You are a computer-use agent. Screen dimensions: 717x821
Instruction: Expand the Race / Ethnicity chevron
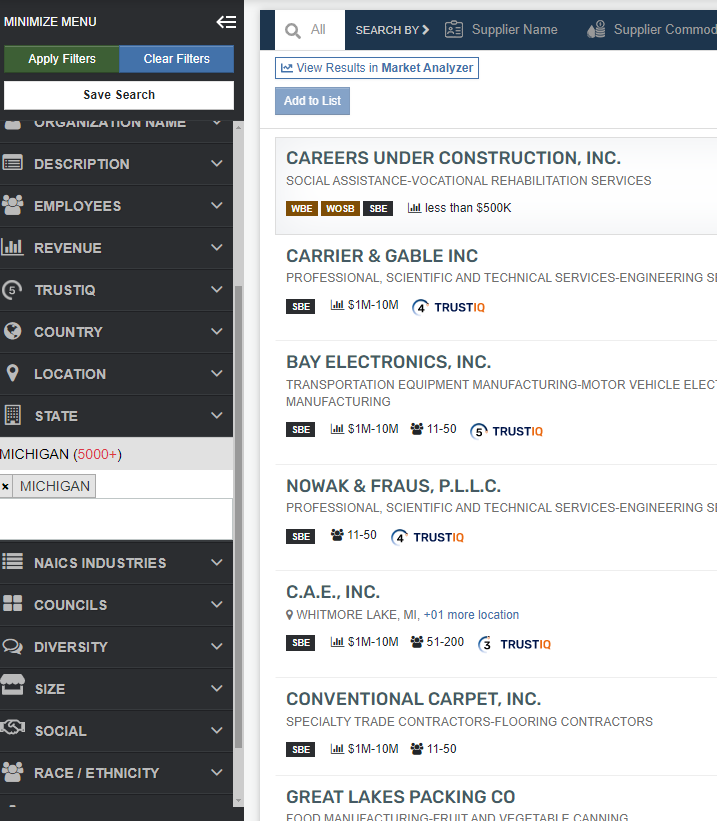pyautogui.click(x=217, y=772)
